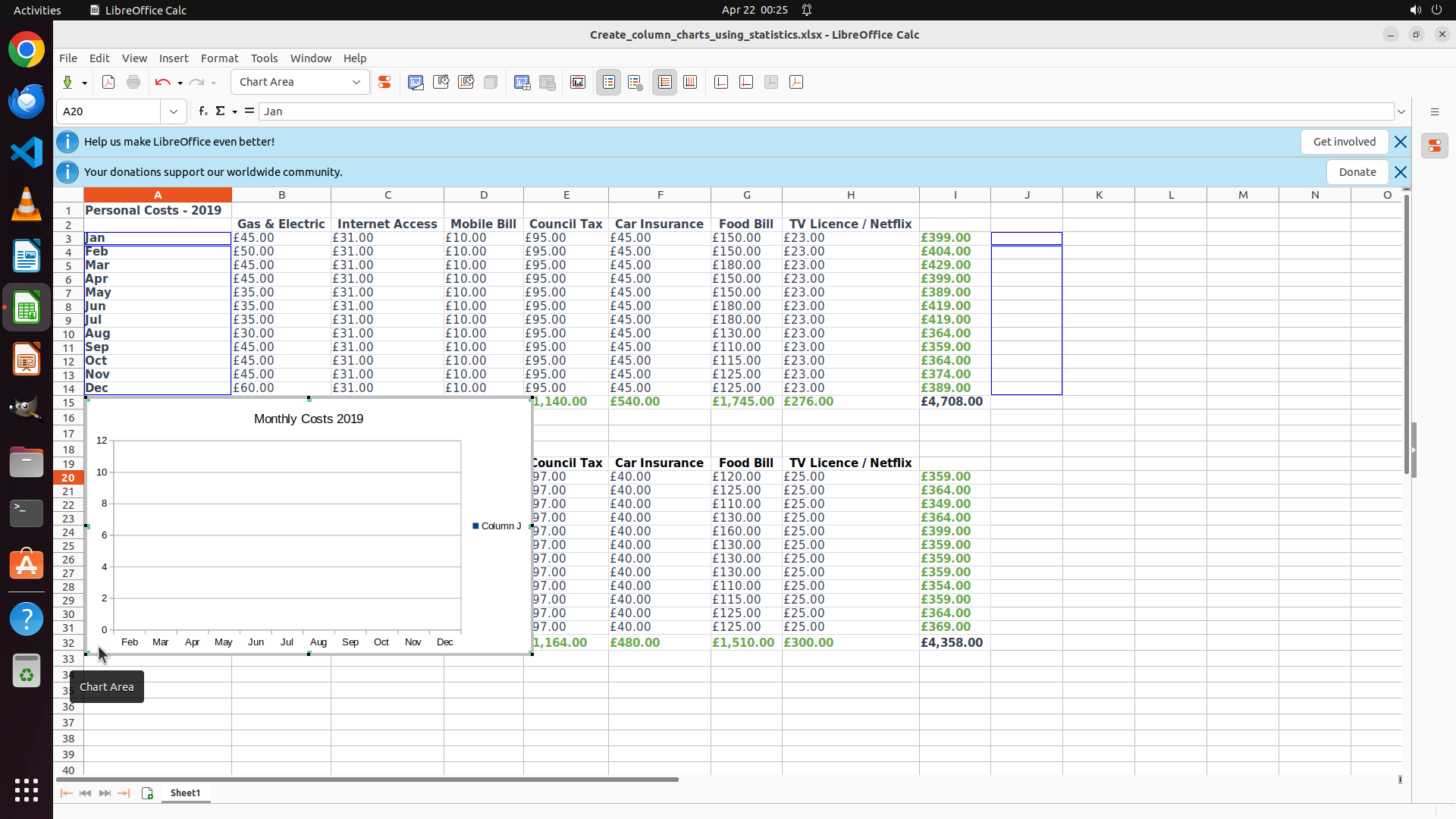Click the Export as PDF icon

click(x=108, y=83)
